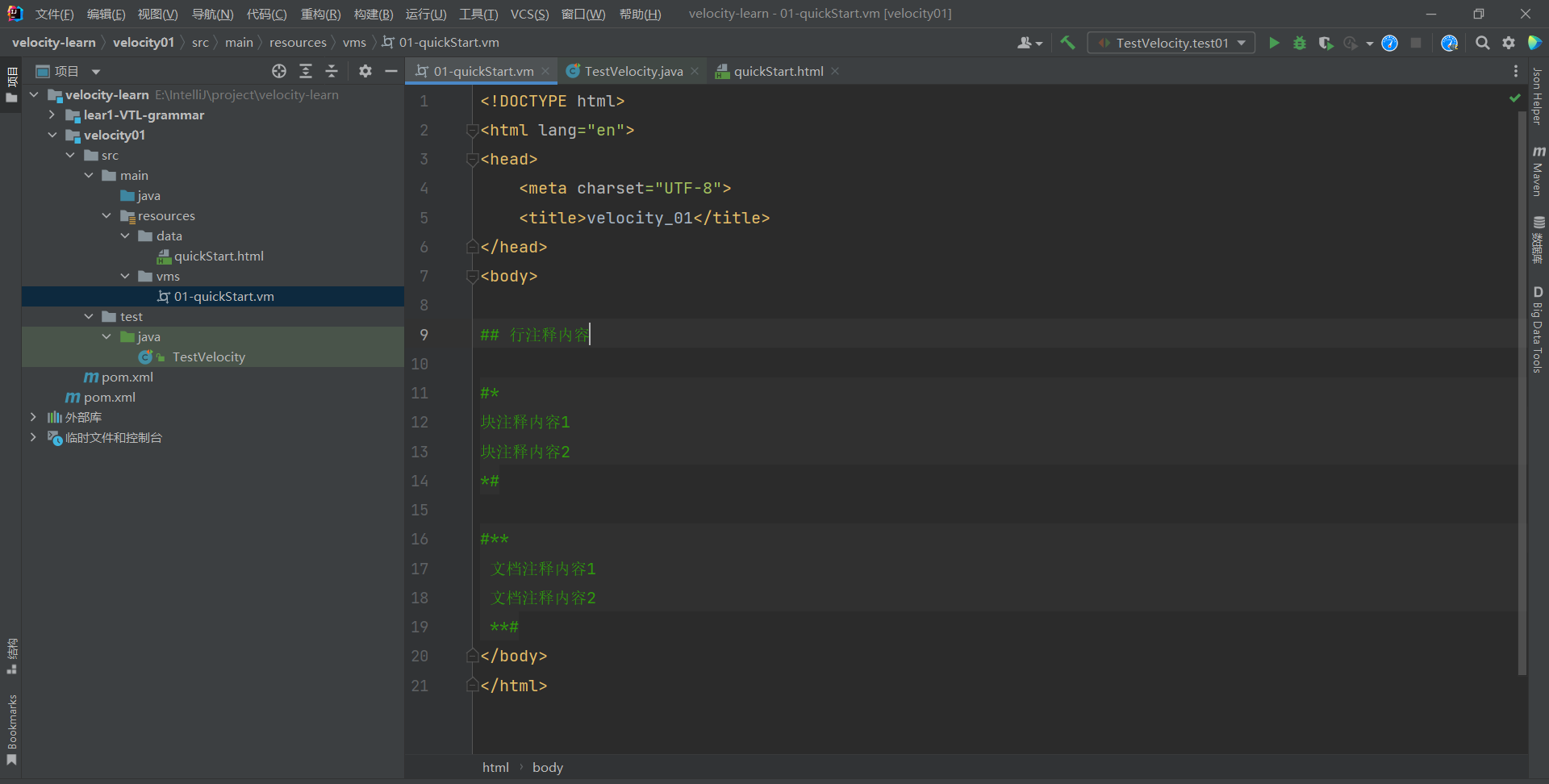Collapse the velocity-learn root node

34,94
